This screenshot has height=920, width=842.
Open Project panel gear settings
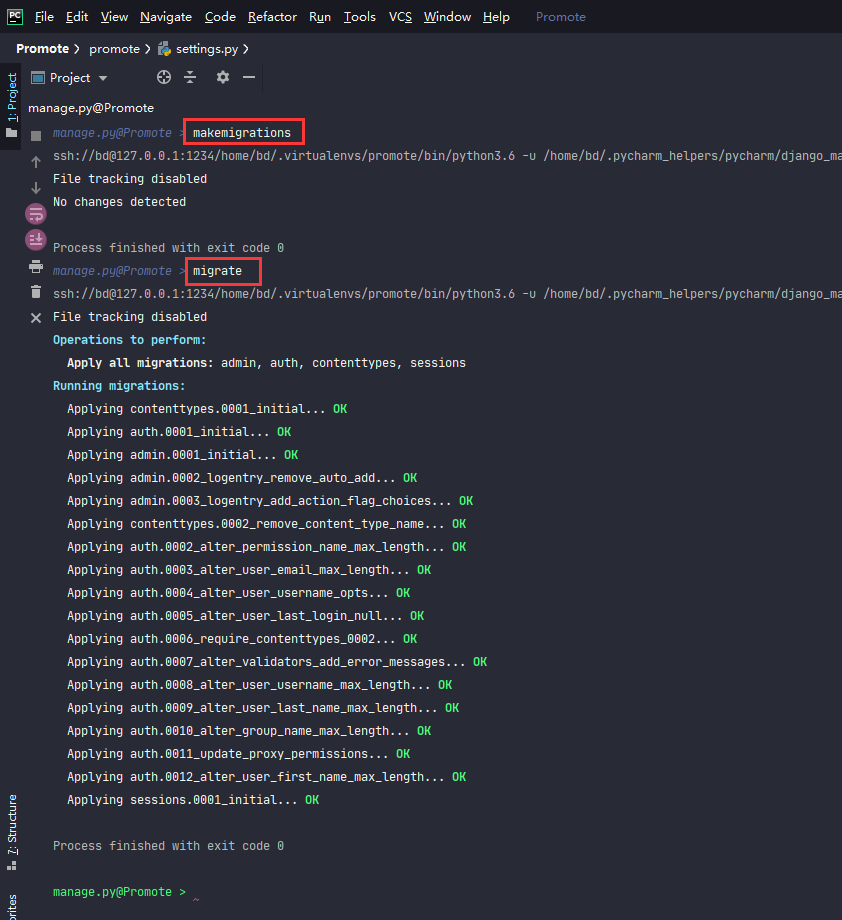(x=222, y=77)
